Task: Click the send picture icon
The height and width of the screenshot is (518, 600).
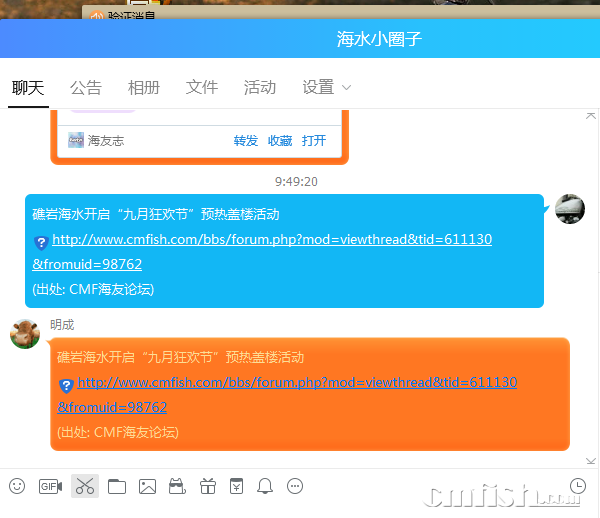Action: tap(147, 486)
